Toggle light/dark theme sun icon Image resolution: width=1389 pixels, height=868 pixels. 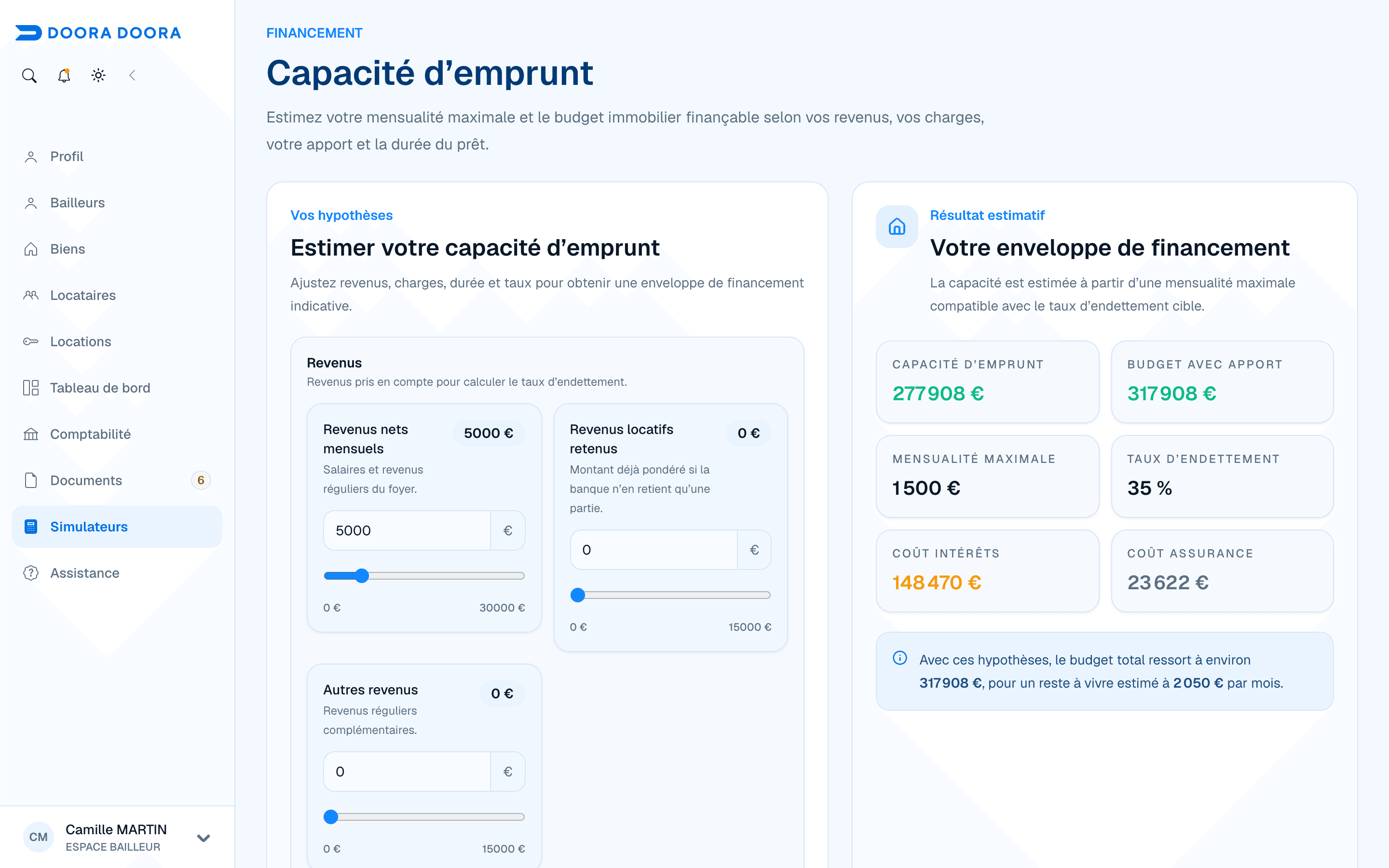coord(98,75)
